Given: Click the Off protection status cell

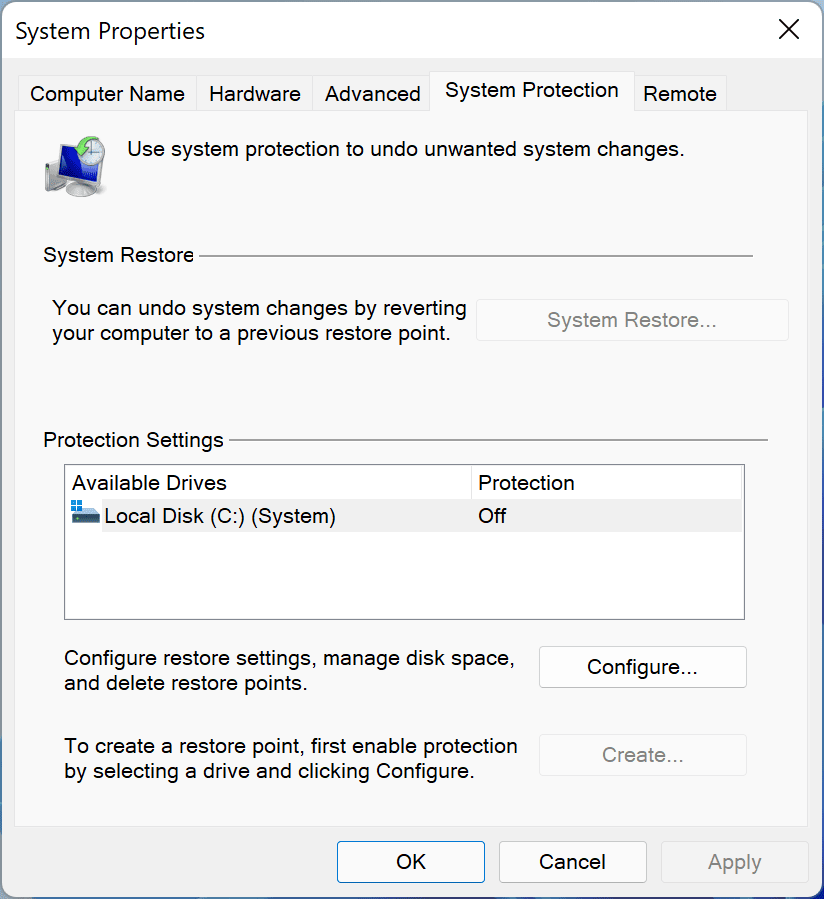Looking at the screenshot, I should coord(492,515).
